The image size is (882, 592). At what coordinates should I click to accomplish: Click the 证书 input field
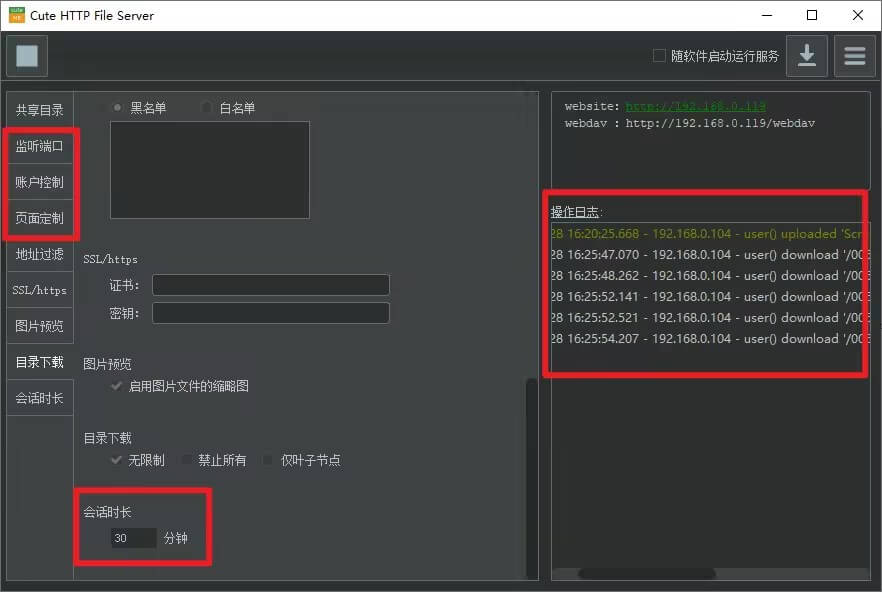(270, 285)
